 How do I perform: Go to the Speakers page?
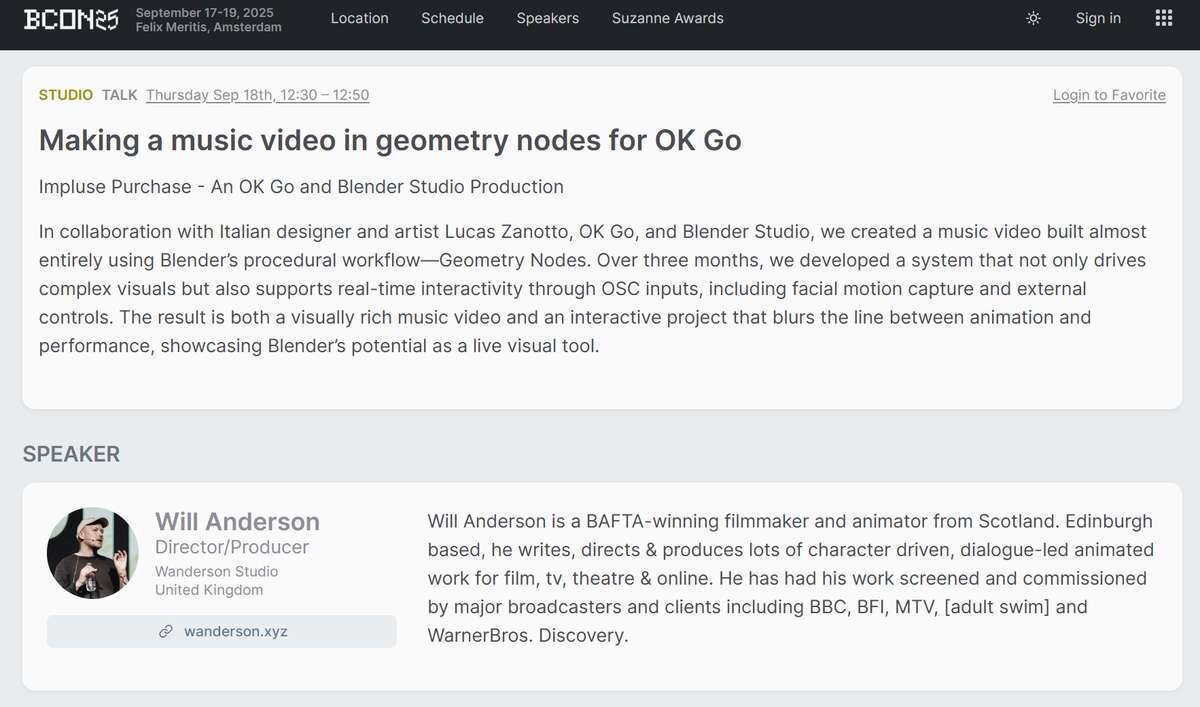[548, 18]
